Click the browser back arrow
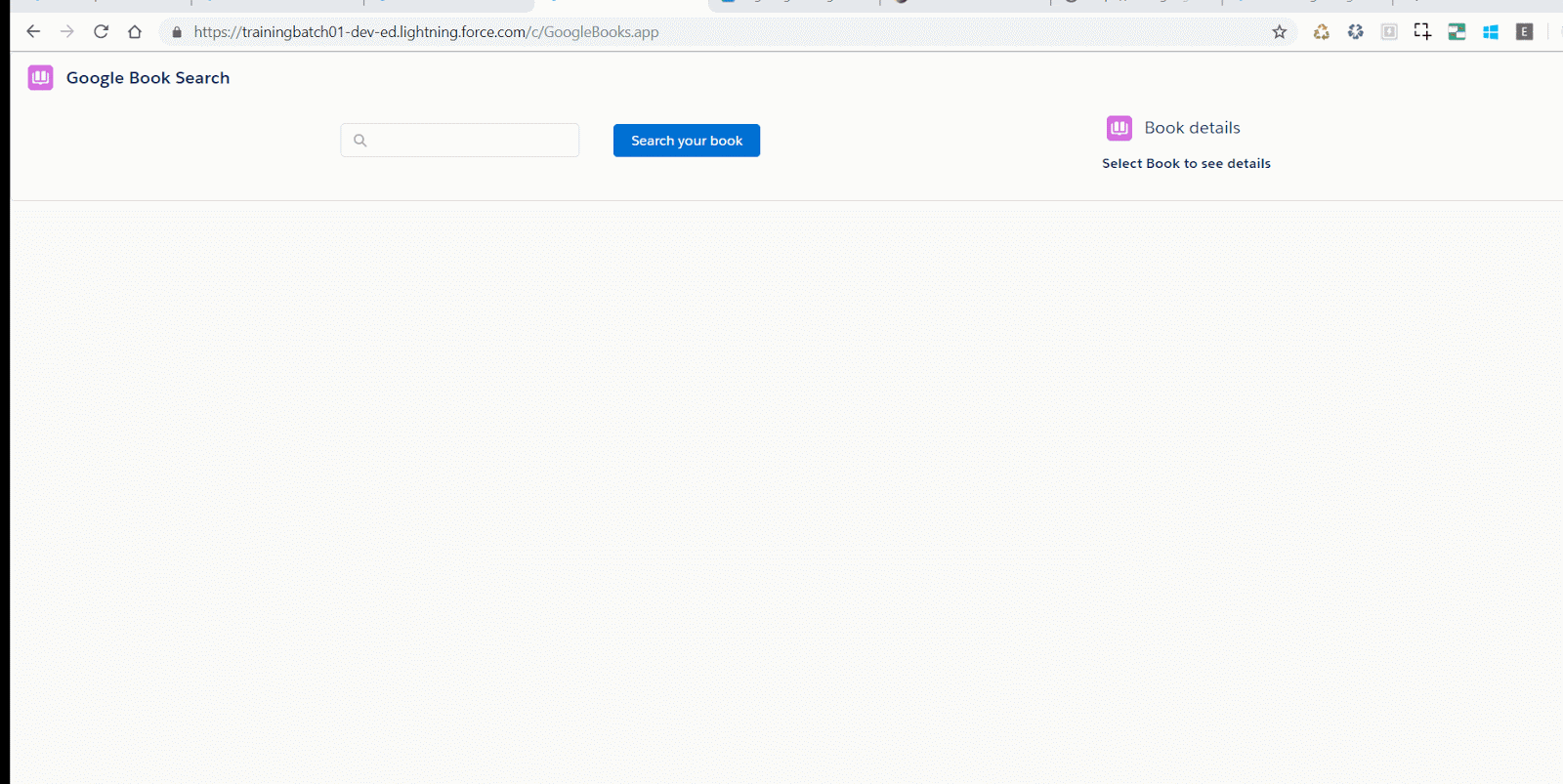 tap(33, 31)
